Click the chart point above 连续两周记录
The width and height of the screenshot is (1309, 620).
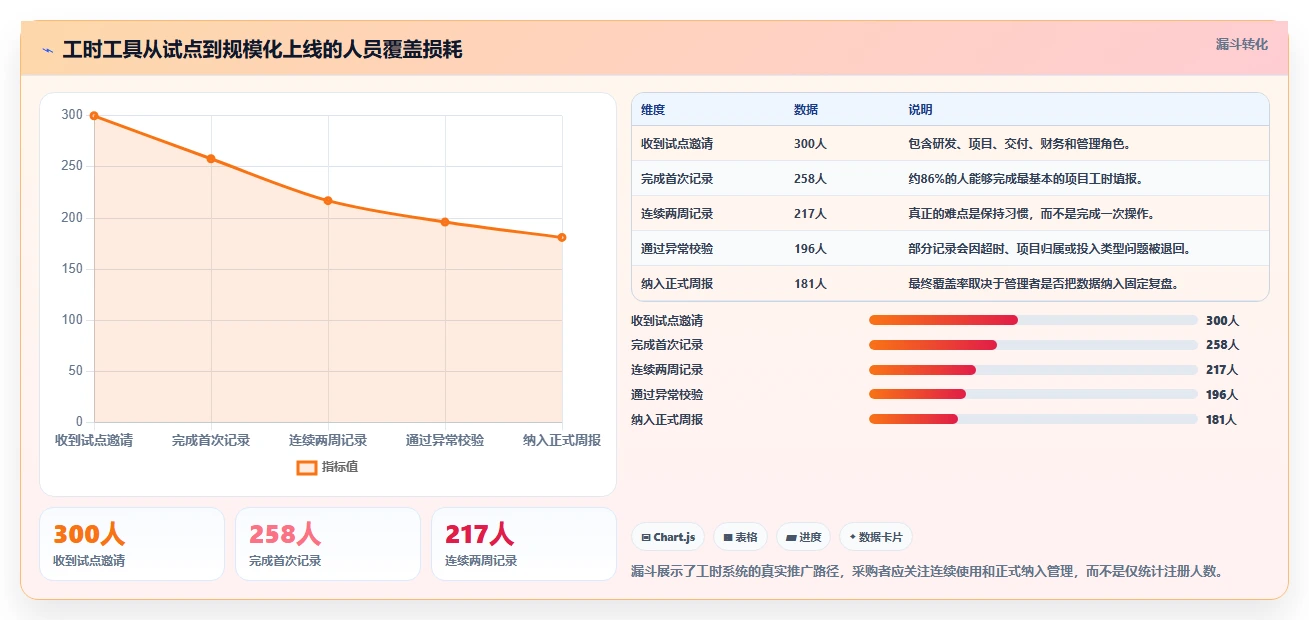tap(328, 201)
